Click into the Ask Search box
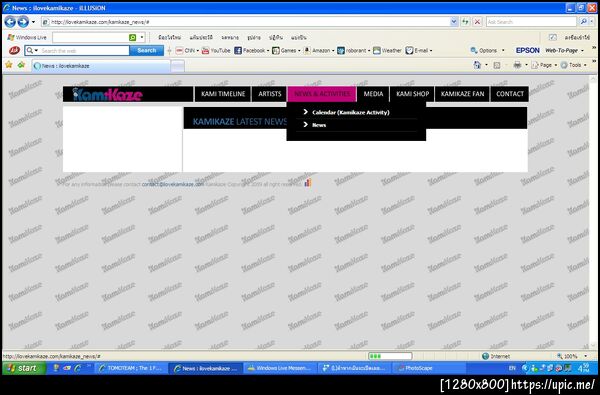The image size is (600, 395). (531, 22)
